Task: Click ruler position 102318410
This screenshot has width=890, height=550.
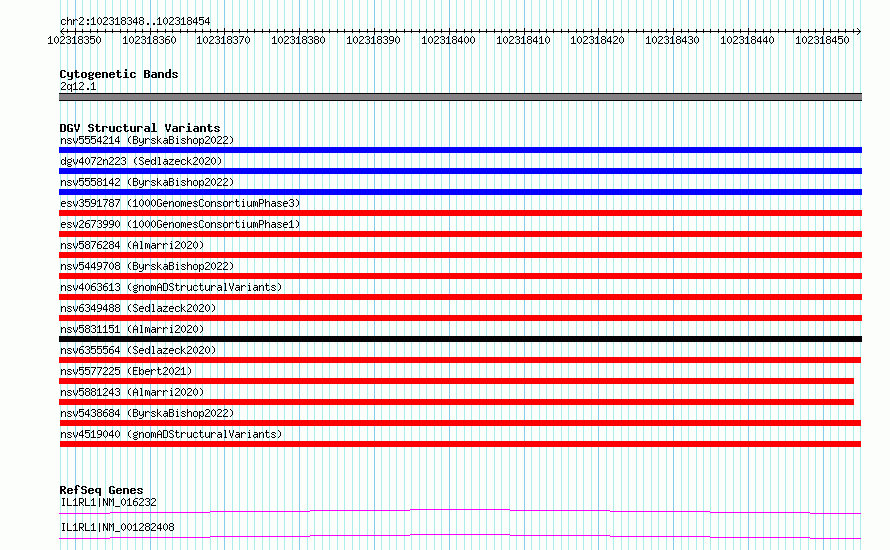Action: tap(523, 40)
